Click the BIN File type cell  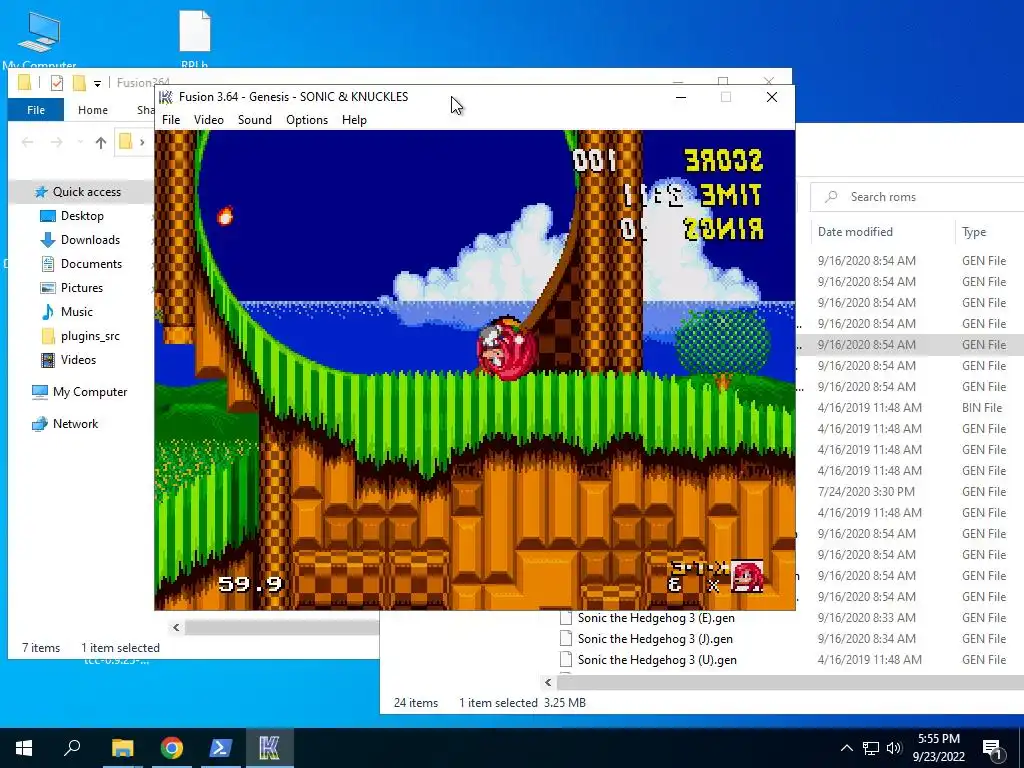[982, 408]
